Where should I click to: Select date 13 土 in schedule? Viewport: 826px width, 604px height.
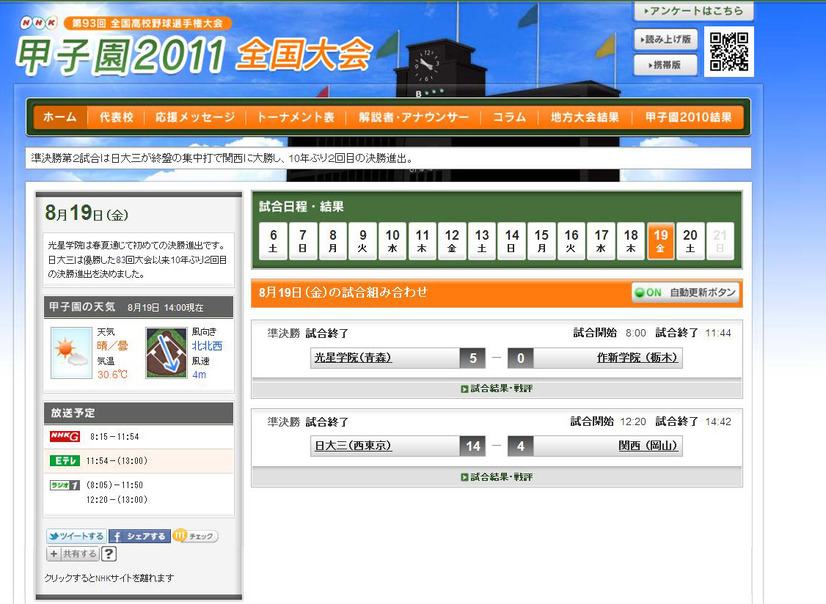point(482,241)
